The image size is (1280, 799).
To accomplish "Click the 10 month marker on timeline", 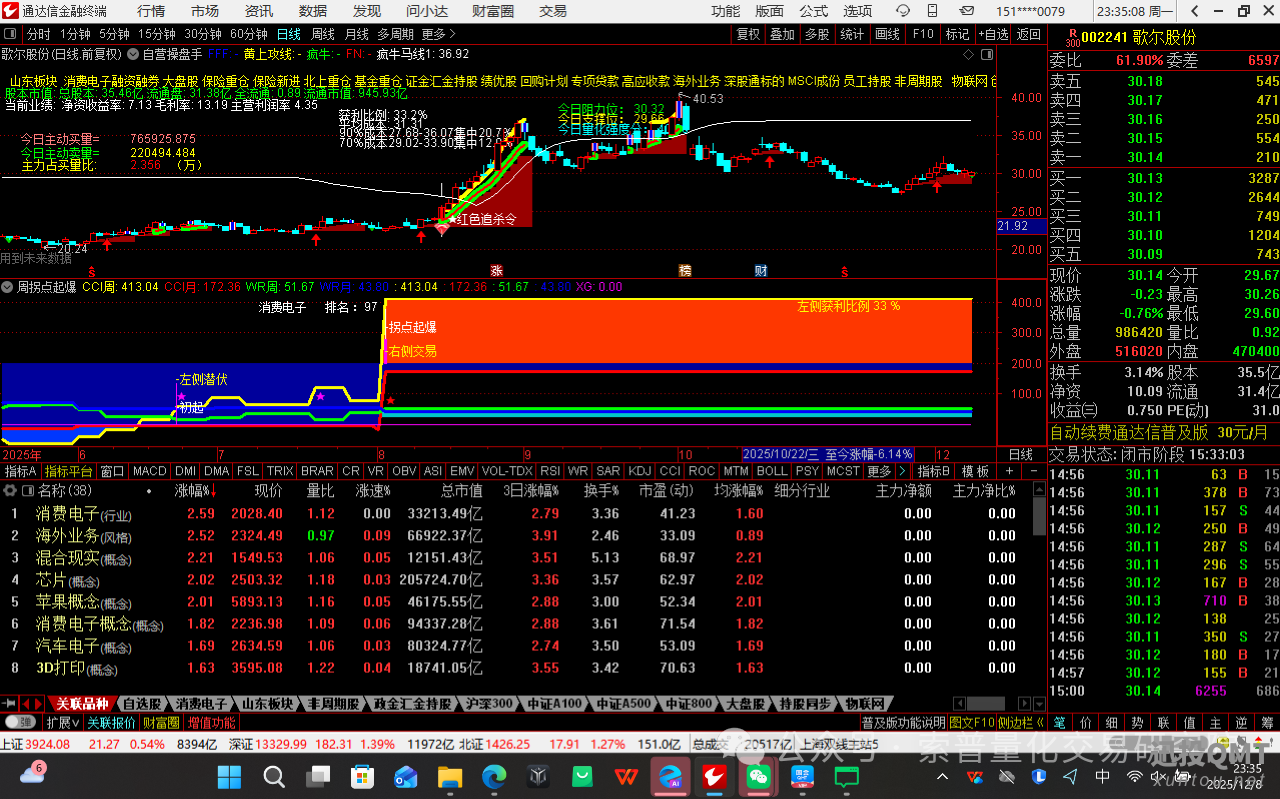I will point(684,454).
